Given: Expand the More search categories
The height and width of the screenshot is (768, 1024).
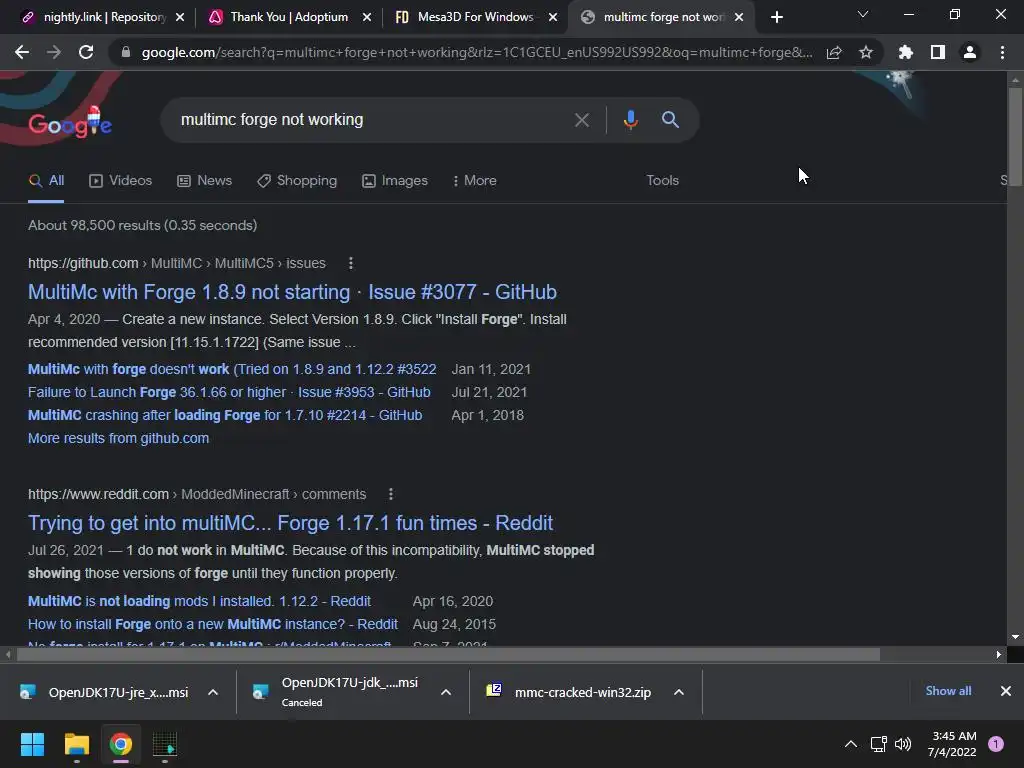Looking at the screenshot, I should (x=475, y=181).
